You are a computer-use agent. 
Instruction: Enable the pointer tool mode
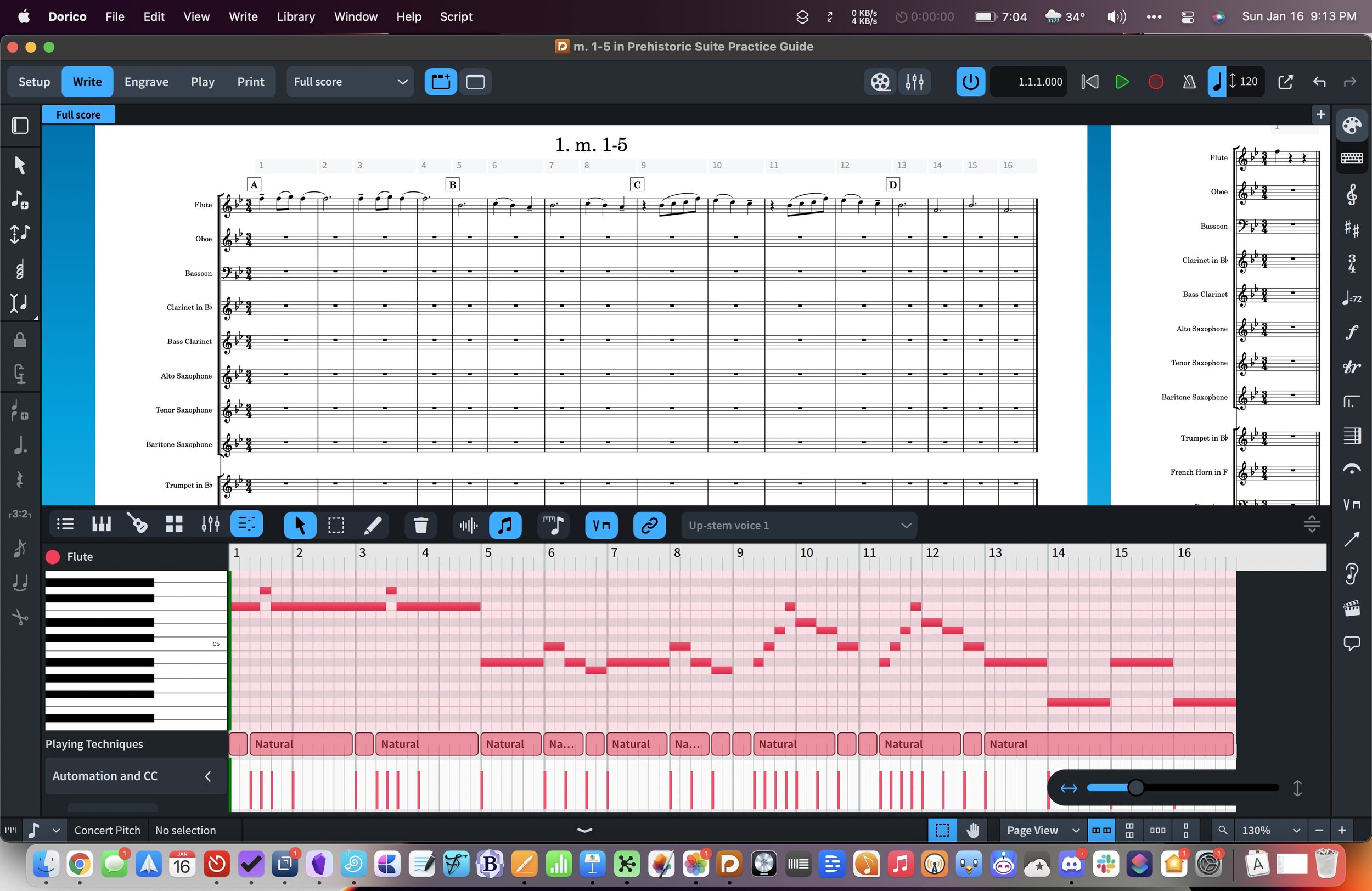point(299,525)
